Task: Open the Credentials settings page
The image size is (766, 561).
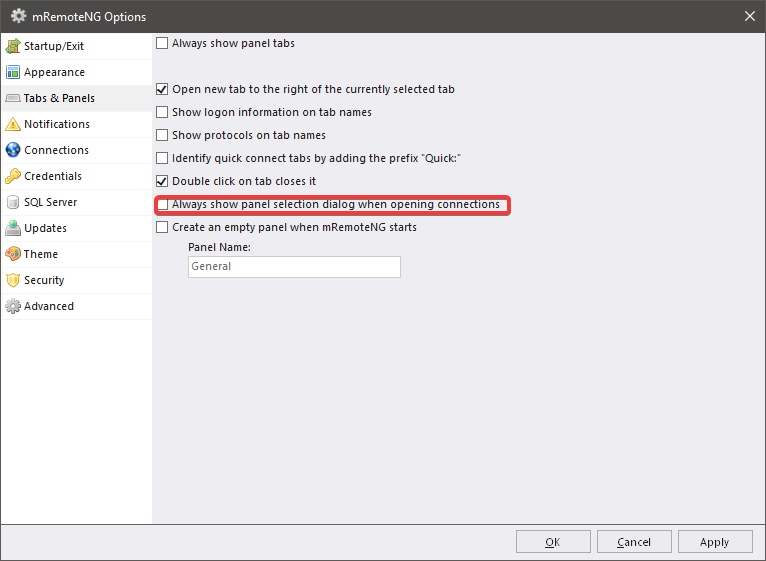Action: pyautogui.click(x=77, y=176)
